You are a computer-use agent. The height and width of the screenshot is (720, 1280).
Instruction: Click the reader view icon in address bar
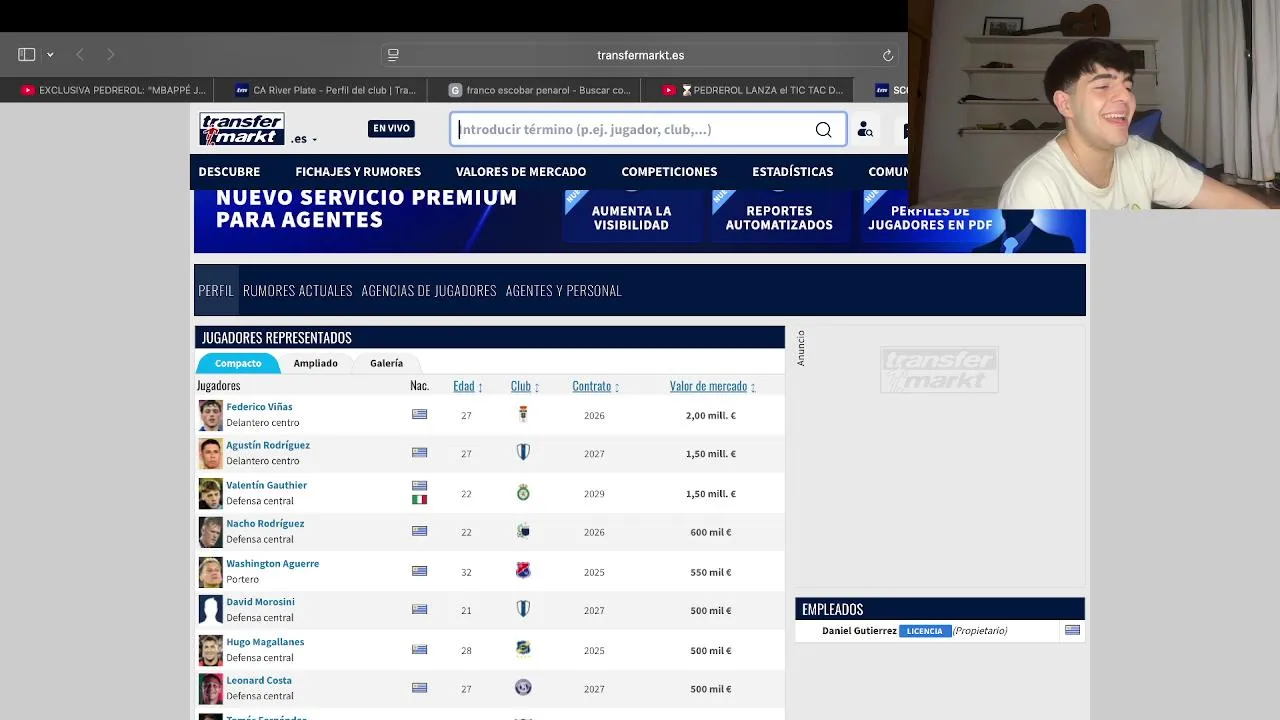(x=393, y=55)
